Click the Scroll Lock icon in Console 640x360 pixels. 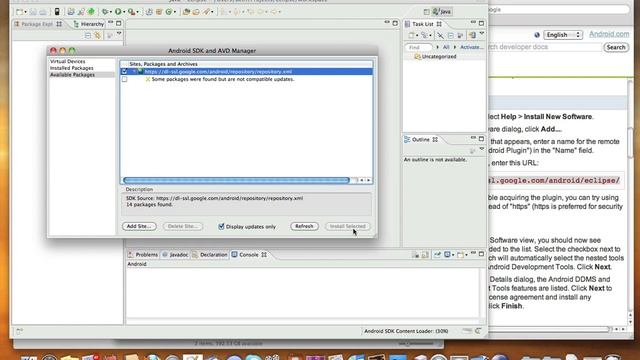point(425,255)
